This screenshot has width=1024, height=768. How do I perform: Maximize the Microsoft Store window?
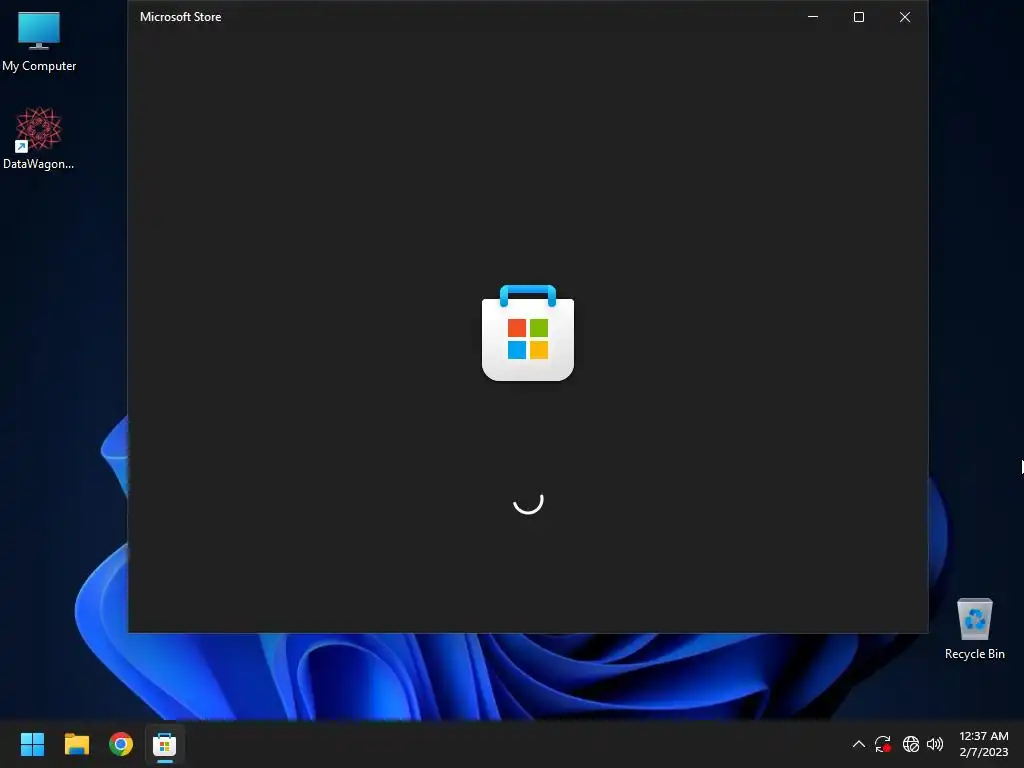[x=859, y=17]
